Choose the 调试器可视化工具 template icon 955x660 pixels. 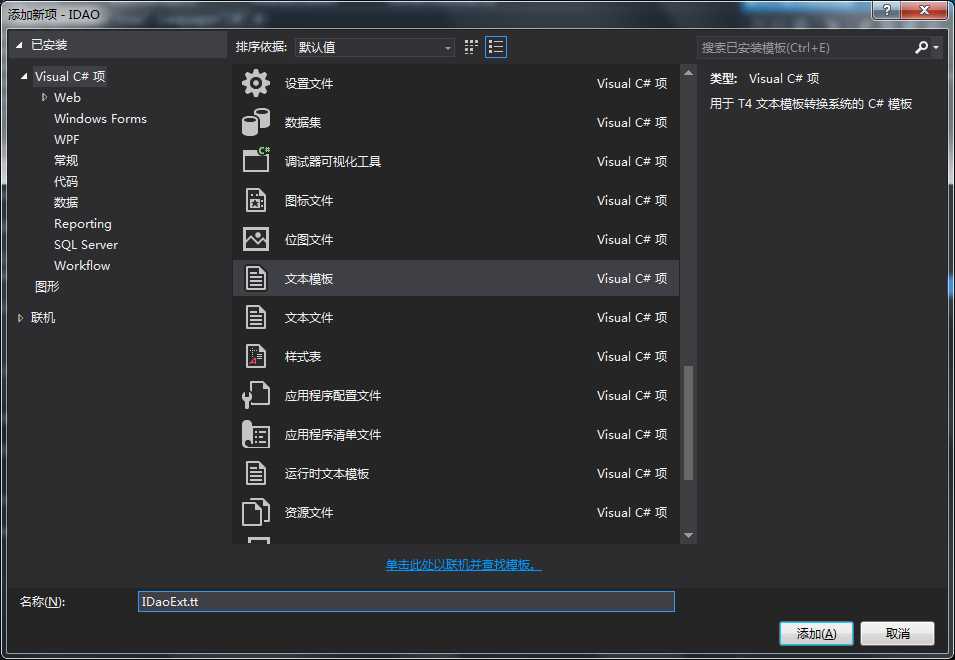tap(257, 161)
